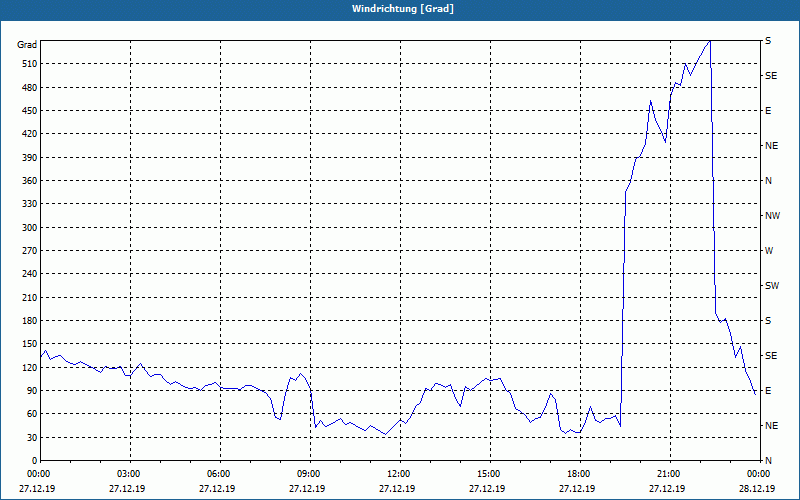Select the 30 y-axis value
Viewport: 800px width, 500px height.
click(31, 438)
